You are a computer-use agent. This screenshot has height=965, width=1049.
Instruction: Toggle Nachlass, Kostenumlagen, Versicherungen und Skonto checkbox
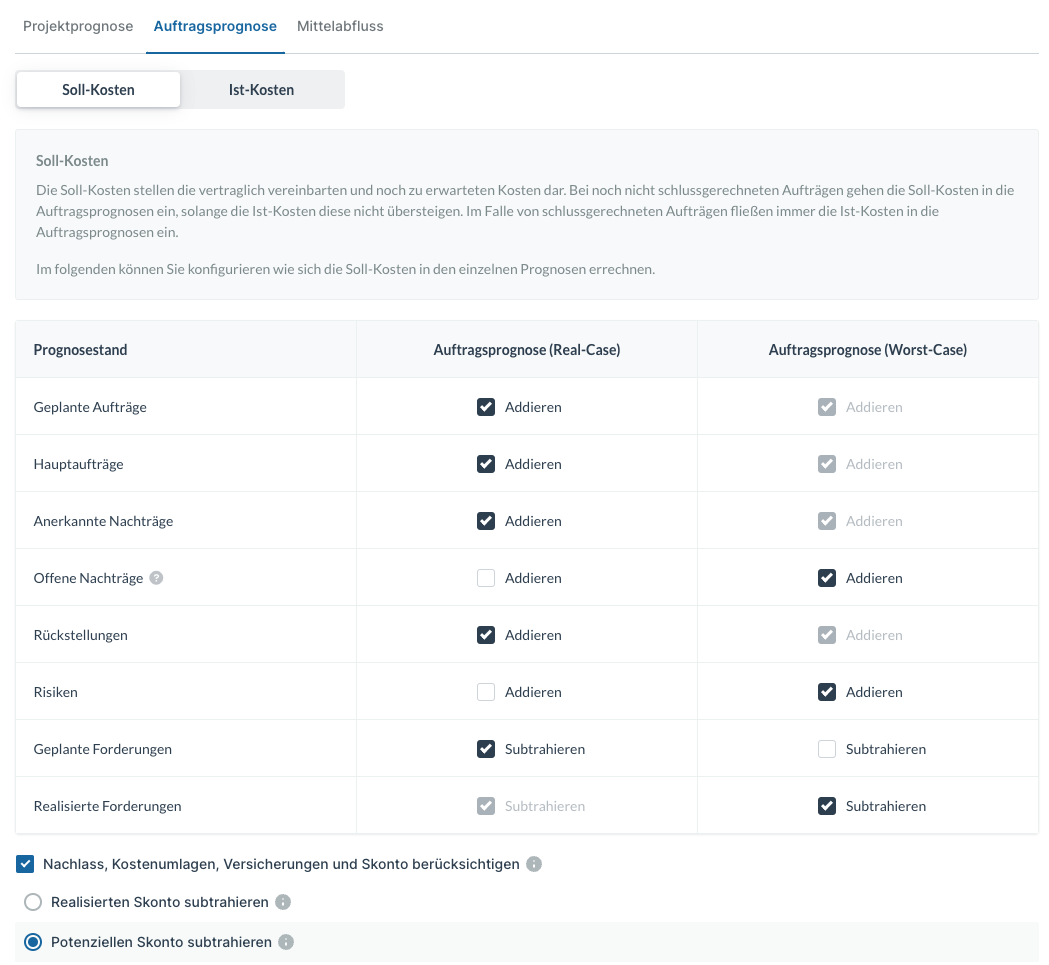[26, 864]
